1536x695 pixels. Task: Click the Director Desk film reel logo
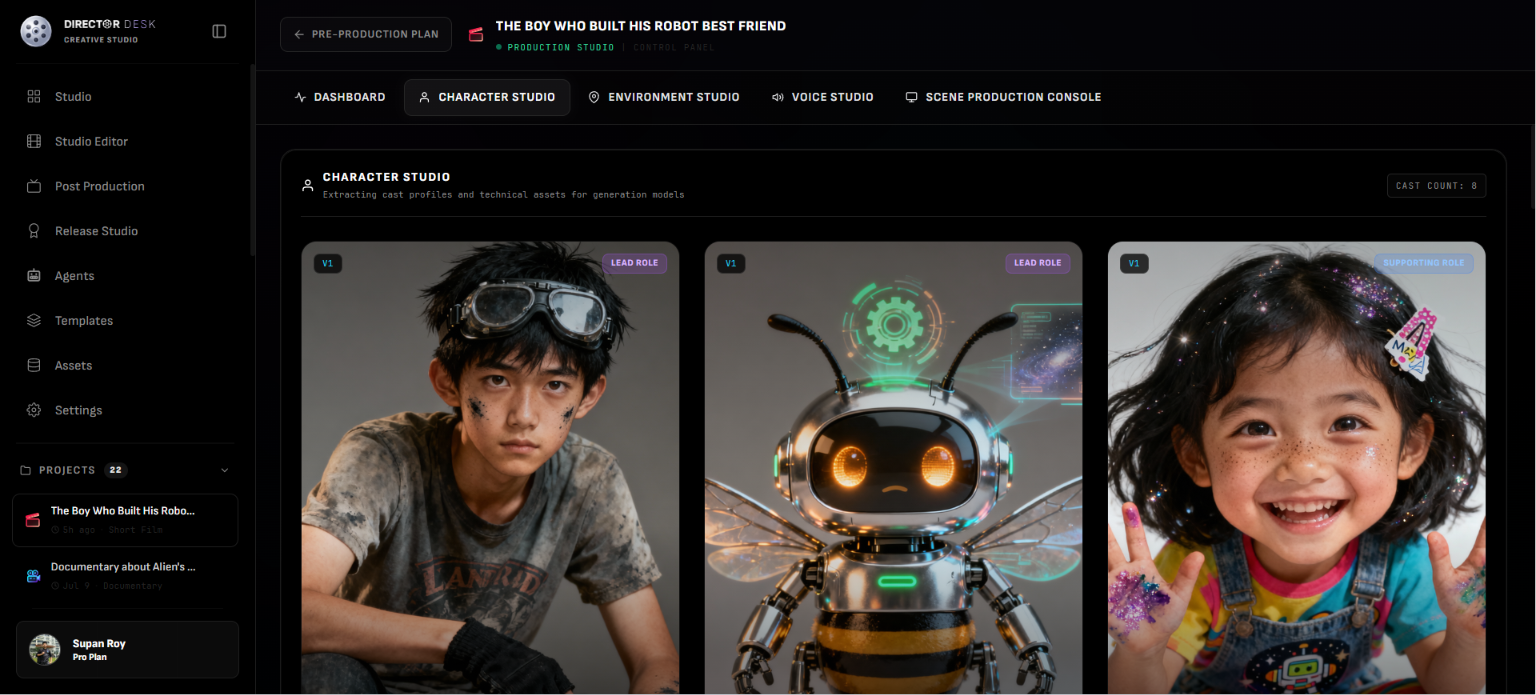[x=36, y=31]
